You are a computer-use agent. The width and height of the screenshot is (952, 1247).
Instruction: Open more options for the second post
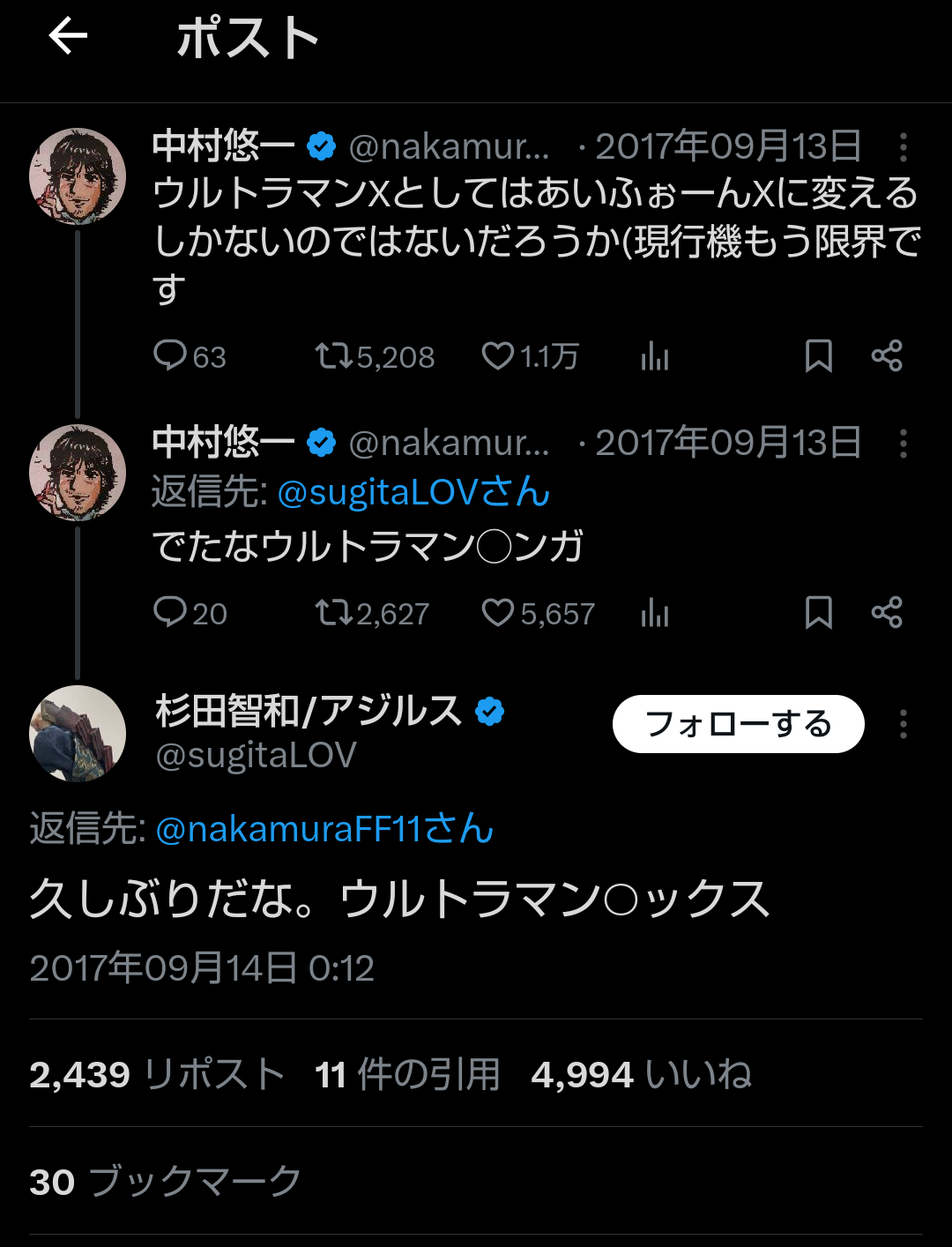click(x=904, y=444)
